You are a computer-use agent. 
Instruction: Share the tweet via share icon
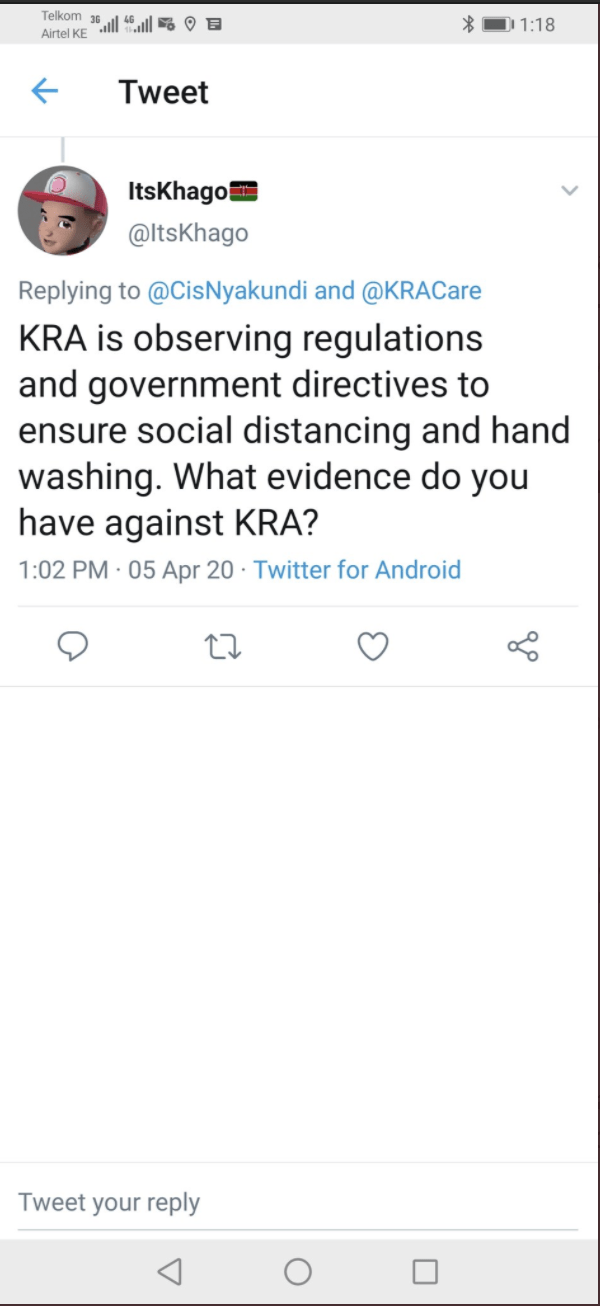[523, 647]
